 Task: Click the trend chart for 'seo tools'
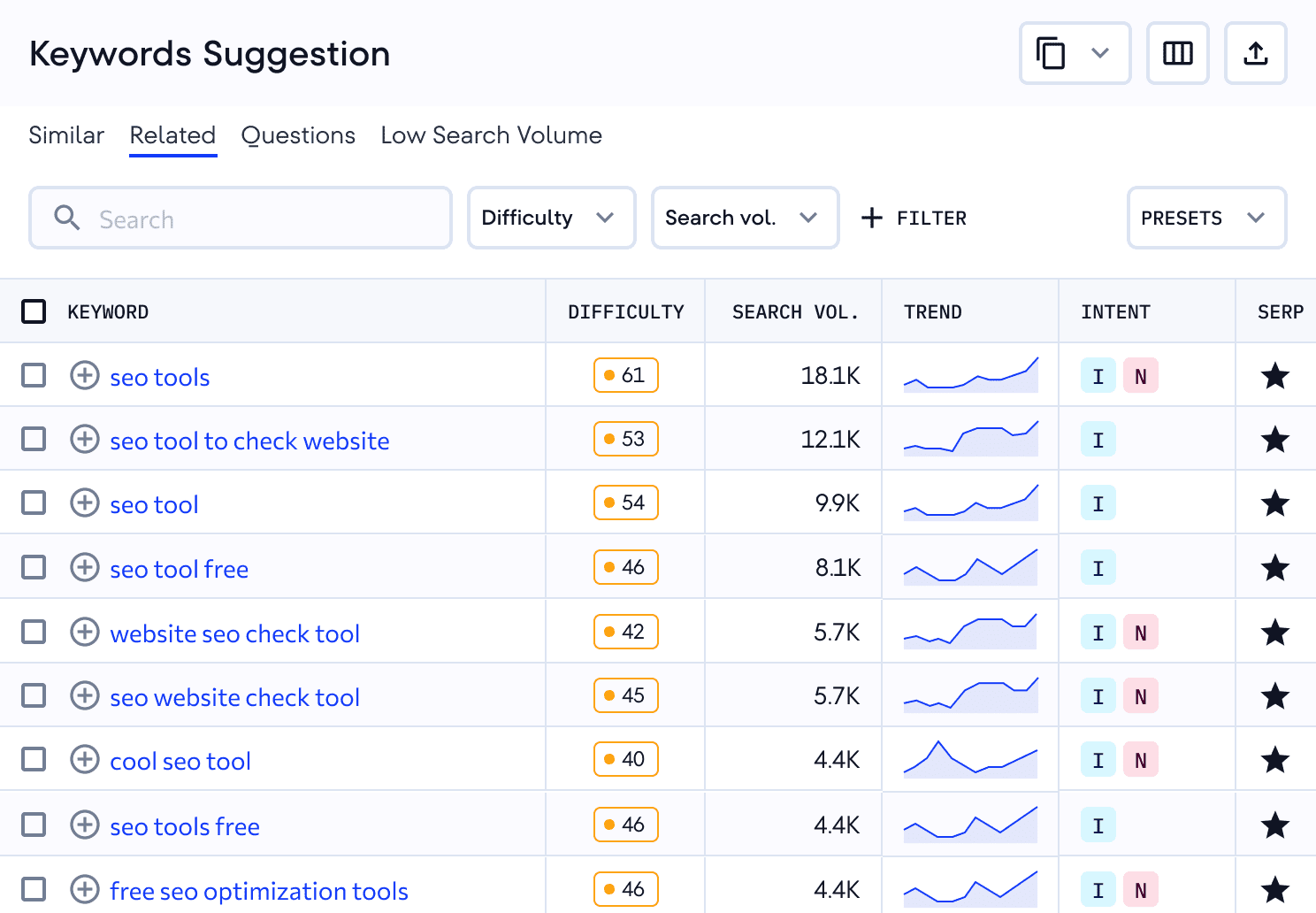tap(970, 376)
